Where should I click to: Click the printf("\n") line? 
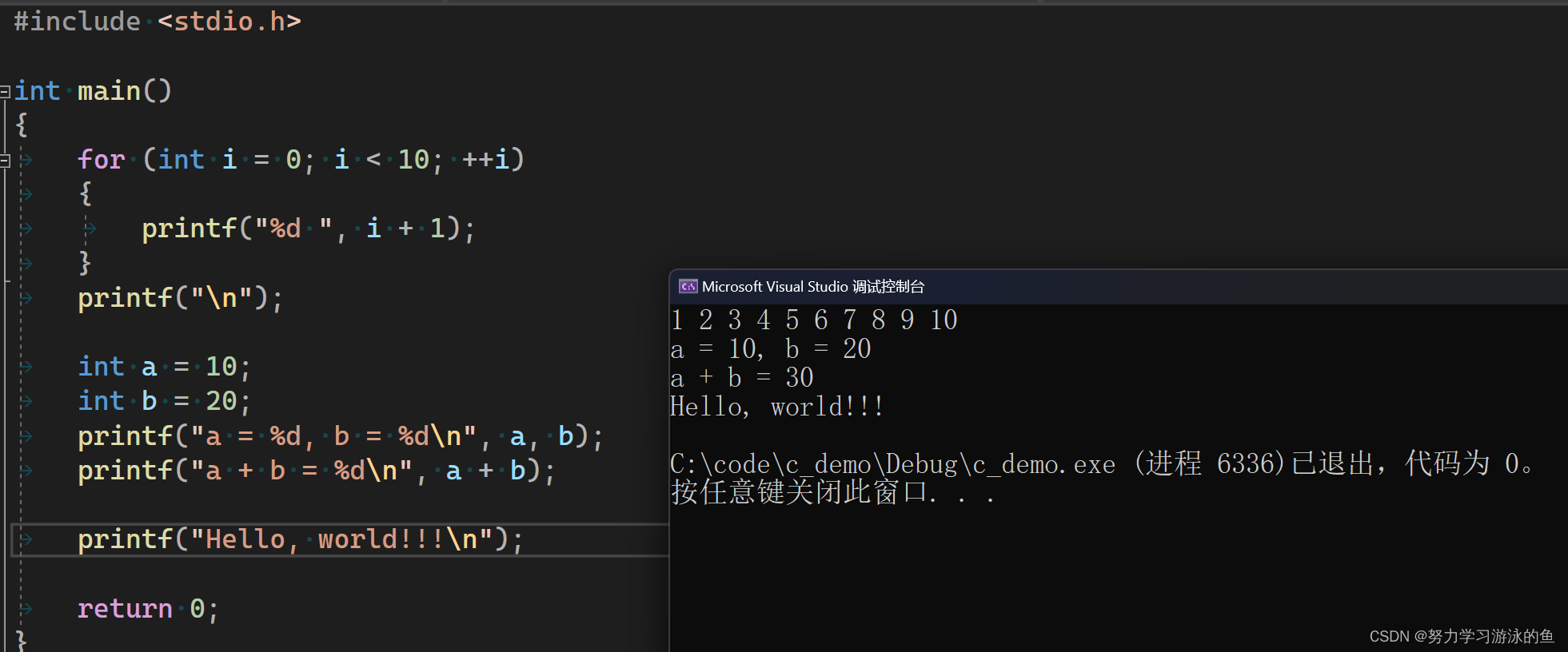[181, 299]
